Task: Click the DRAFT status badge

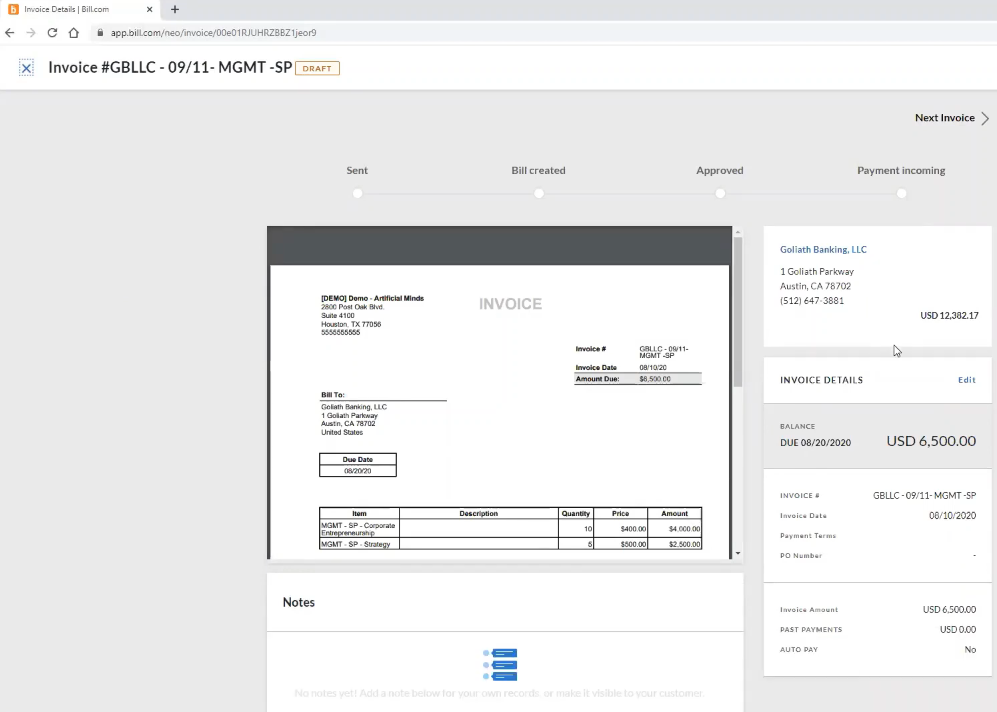Action: click(317, 68)
